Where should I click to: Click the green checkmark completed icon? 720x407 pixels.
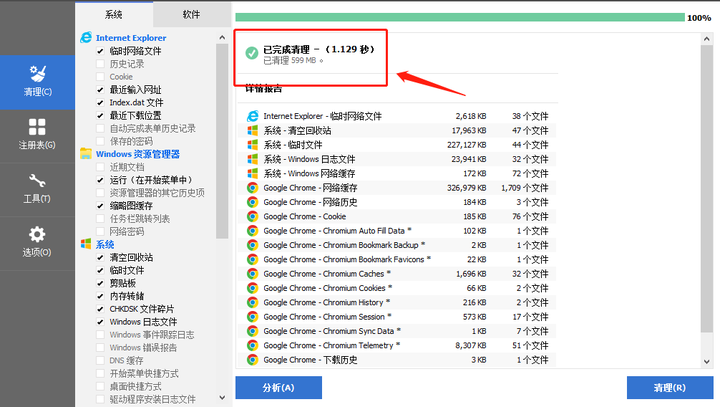pos(252,53)
